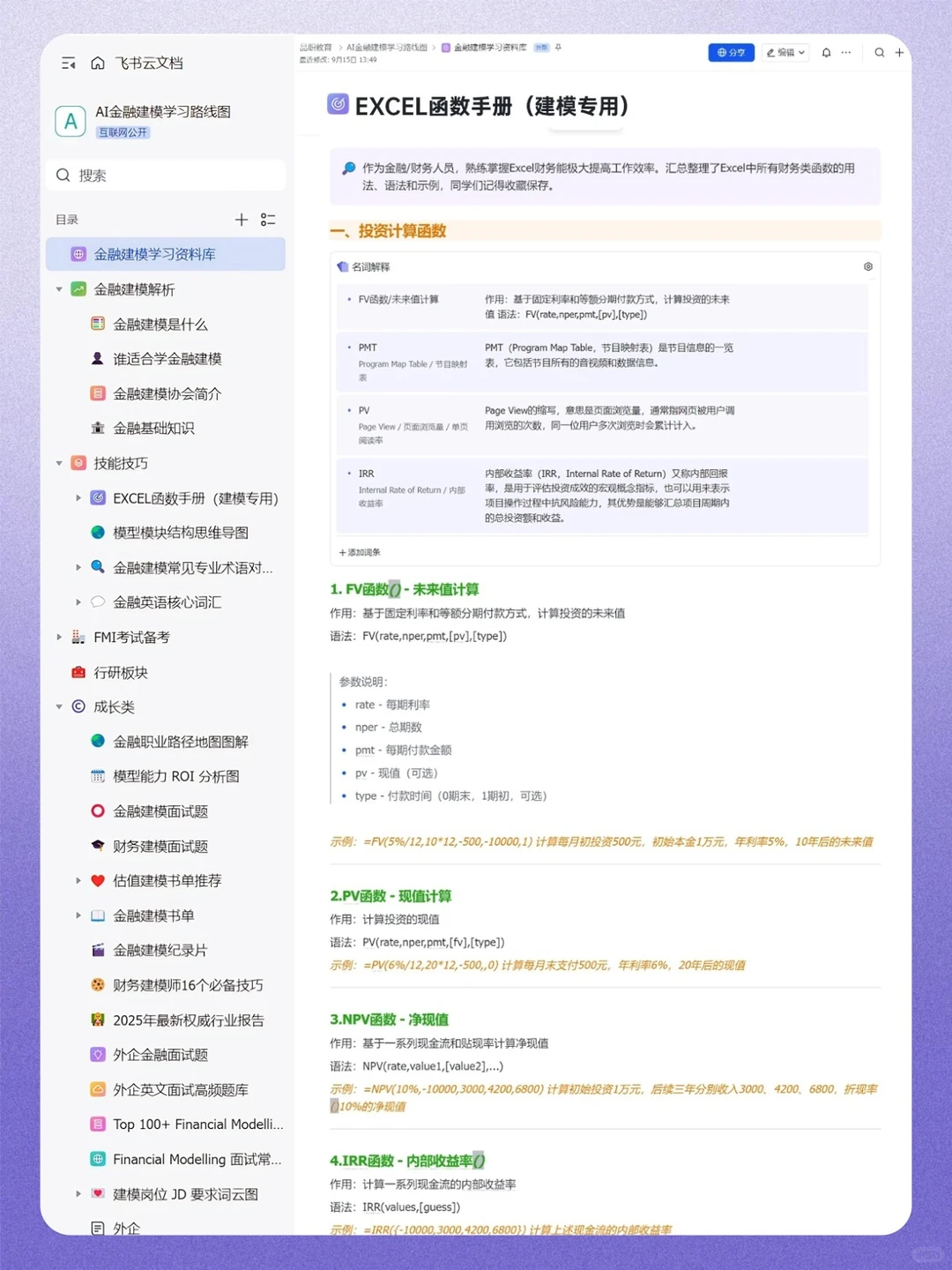Screen dimensions: 952x1270
Task: Open the outline settings icon next to 目录 plus
Action: tap(269, 220)
